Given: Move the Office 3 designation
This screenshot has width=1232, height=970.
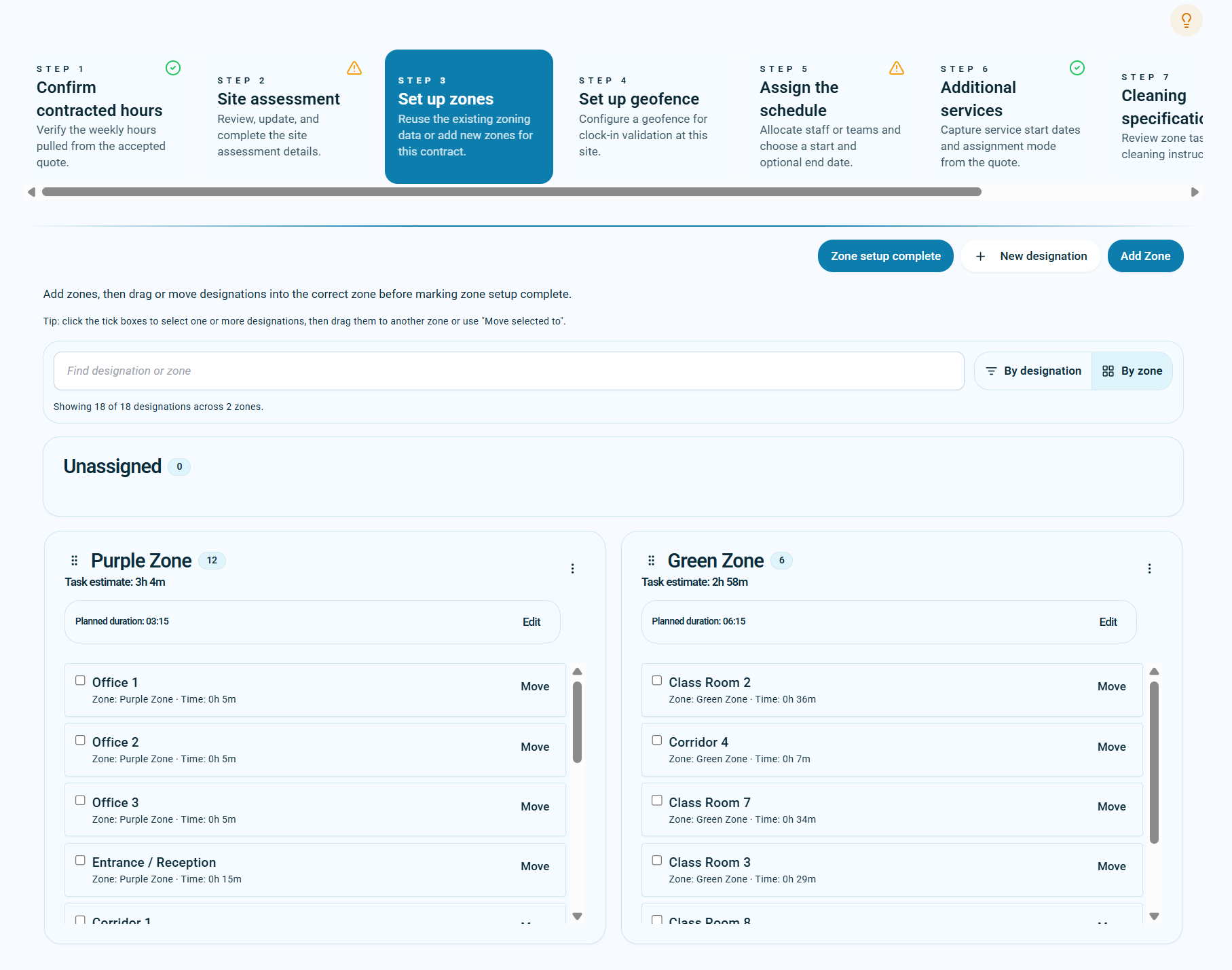Looking at the screenshot, I should tap(535, 806).
